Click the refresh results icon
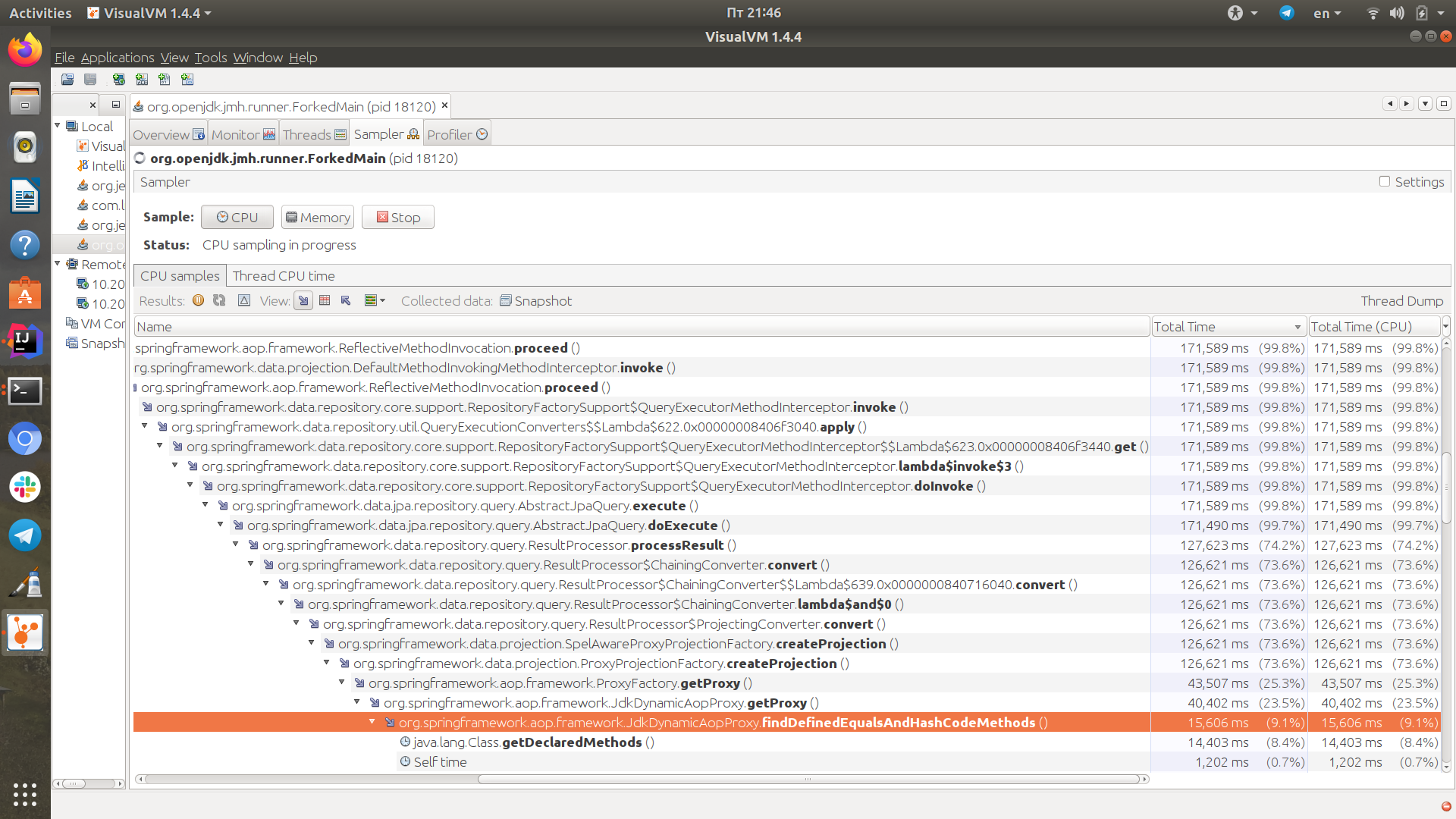1456x819 pixels. point(219,300)
